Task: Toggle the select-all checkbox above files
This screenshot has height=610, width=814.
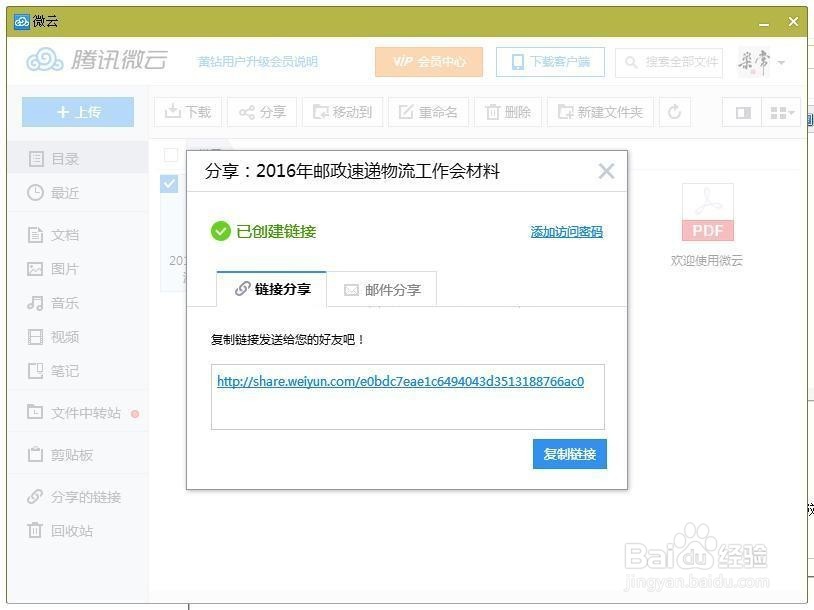Action: (170, 155)
